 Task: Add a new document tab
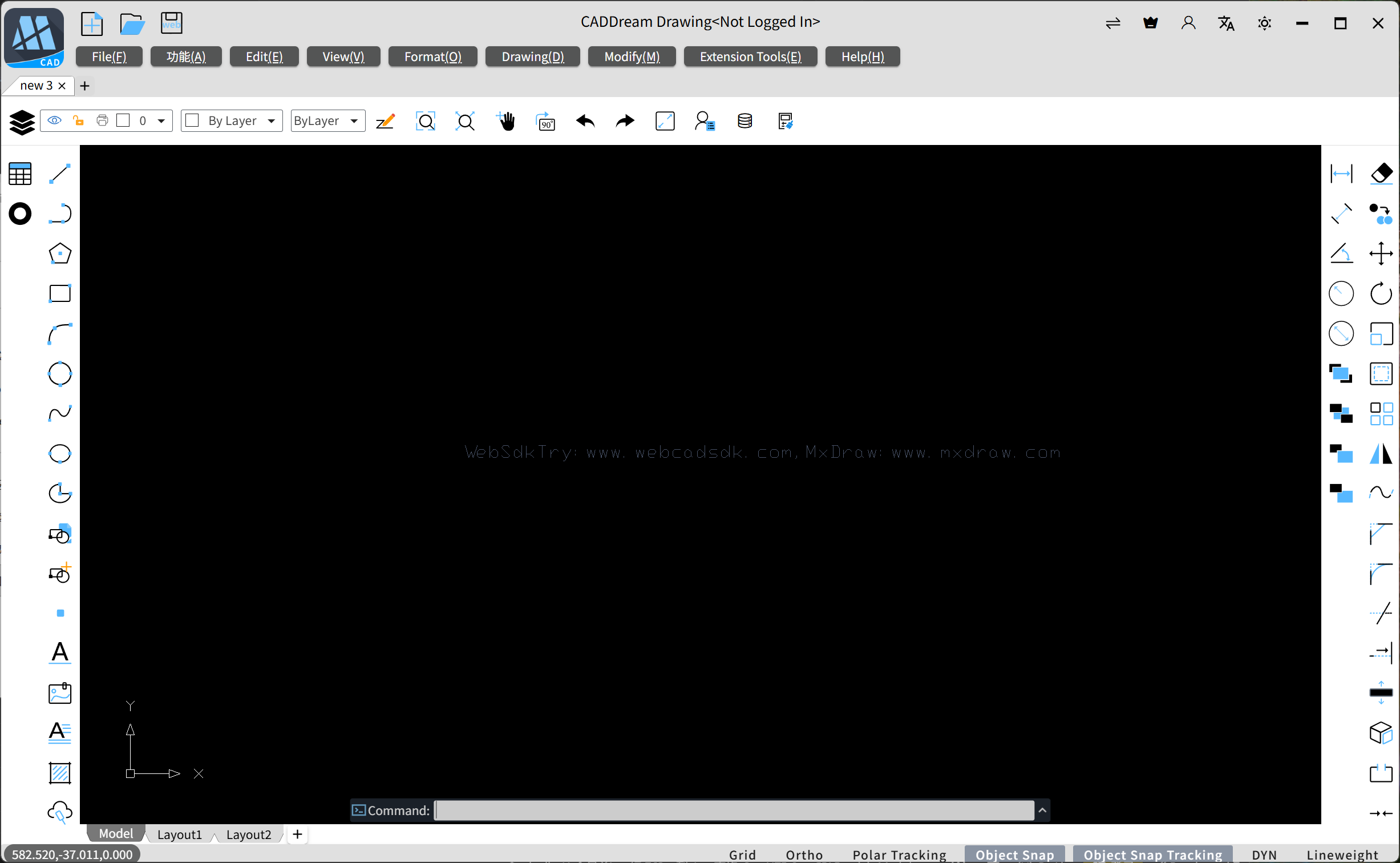point(85,86)
